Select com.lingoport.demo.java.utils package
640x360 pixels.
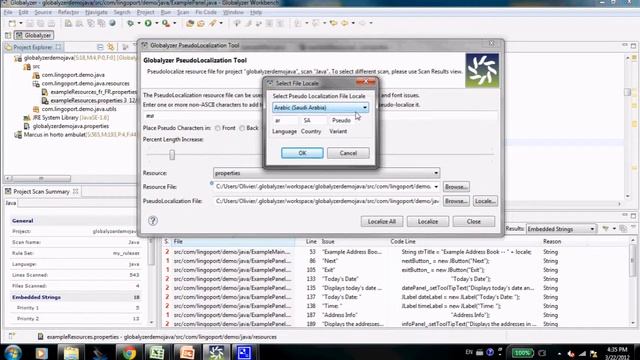tap(79, 109)
